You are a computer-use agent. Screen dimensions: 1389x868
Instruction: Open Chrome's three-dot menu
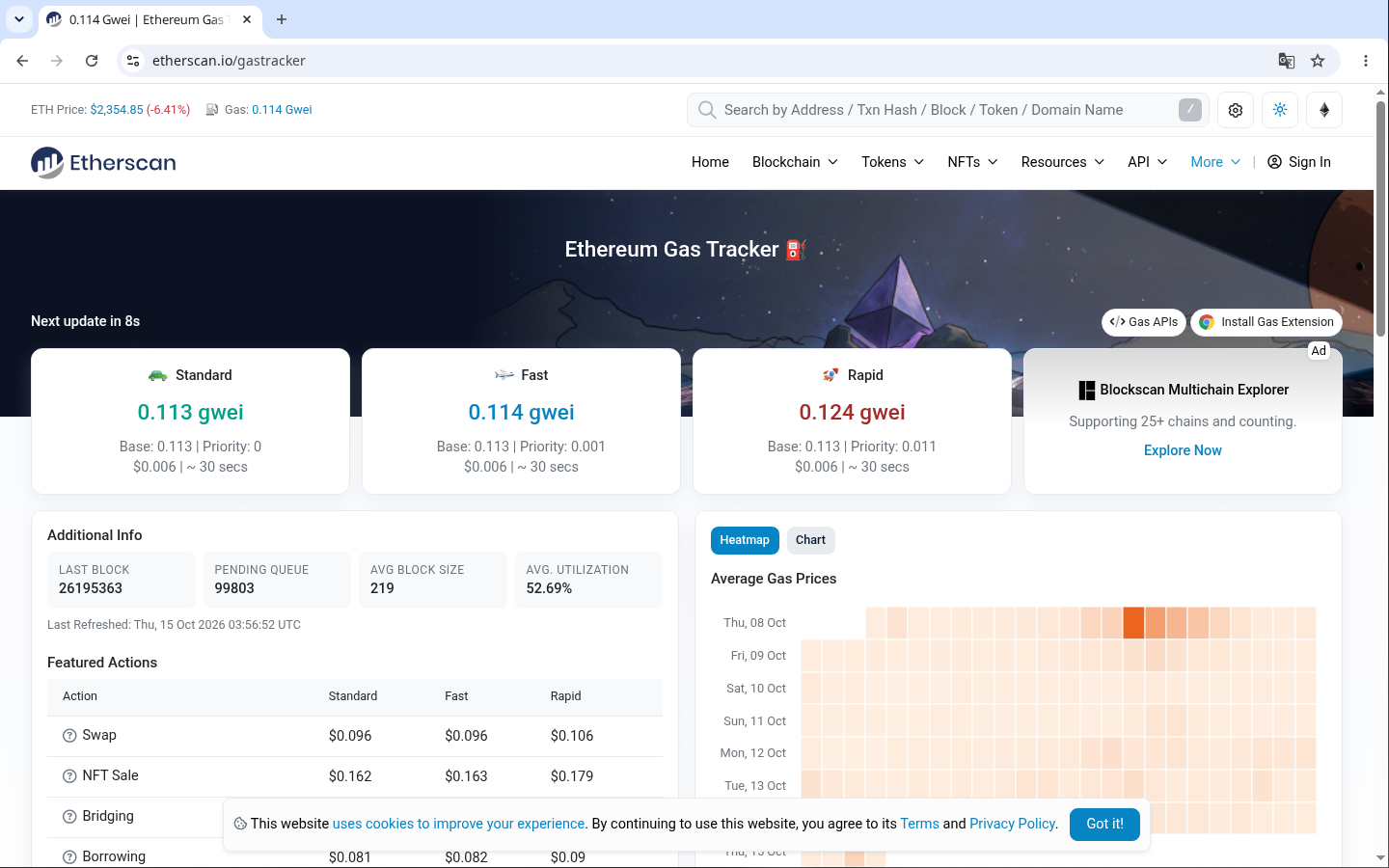[1366, 61]
